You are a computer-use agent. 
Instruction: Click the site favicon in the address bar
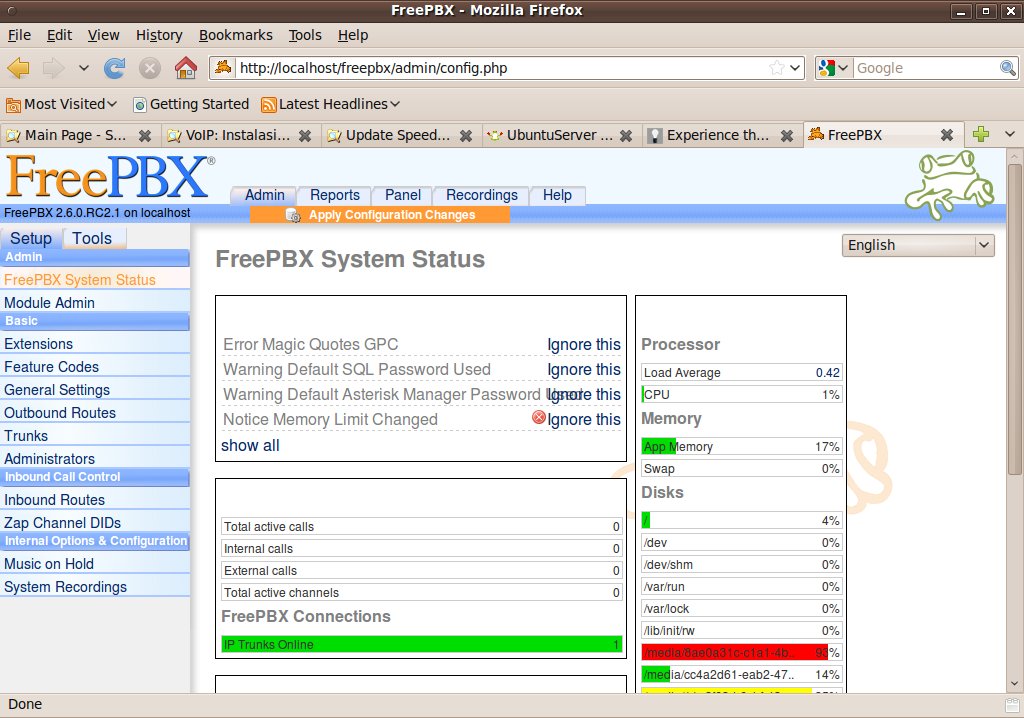[x=223, y=67]
